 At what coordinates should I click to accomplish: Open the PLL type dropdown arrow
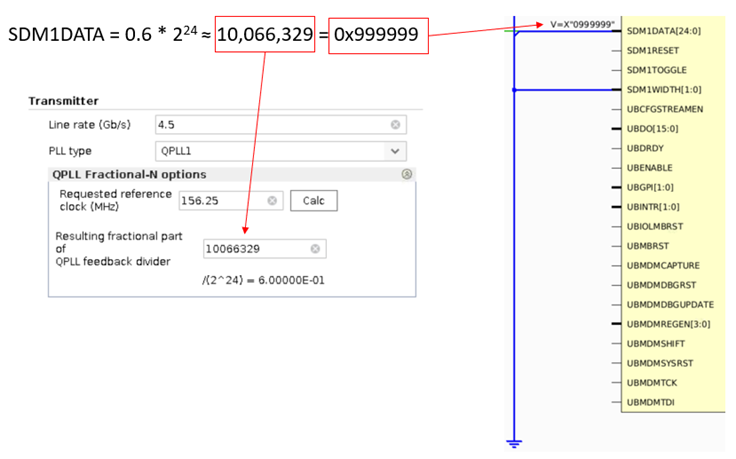[395, 151]
